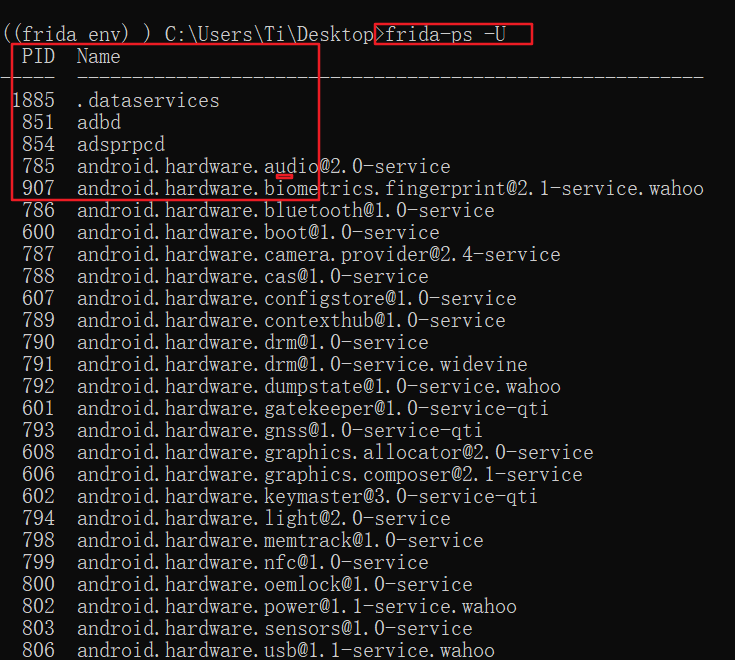Viewport: 735px width, 660px height.
Task: Select the adbd process name
Action: (99, 122)
